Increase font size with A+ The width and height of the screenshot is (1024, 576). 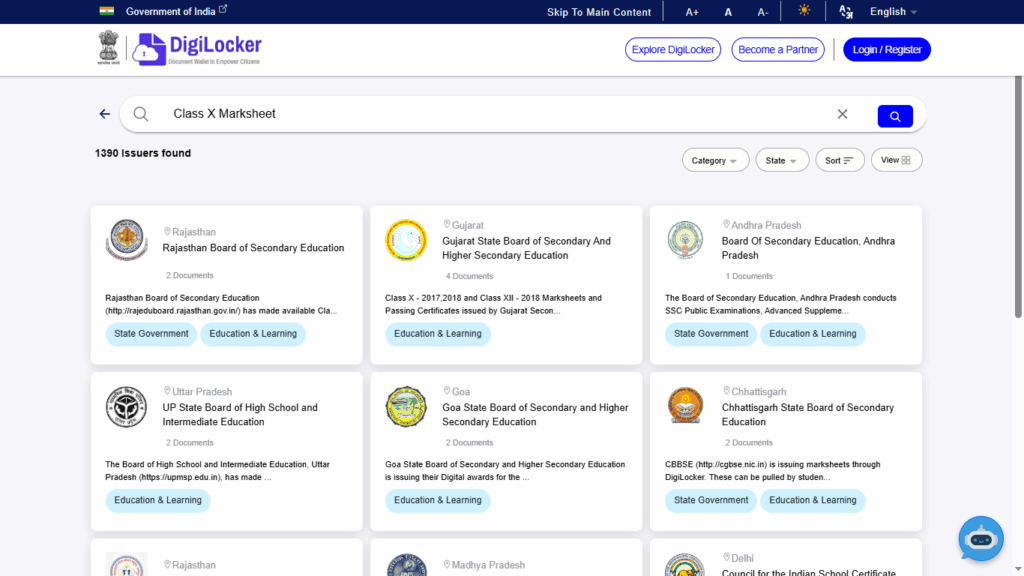point(692,12)
